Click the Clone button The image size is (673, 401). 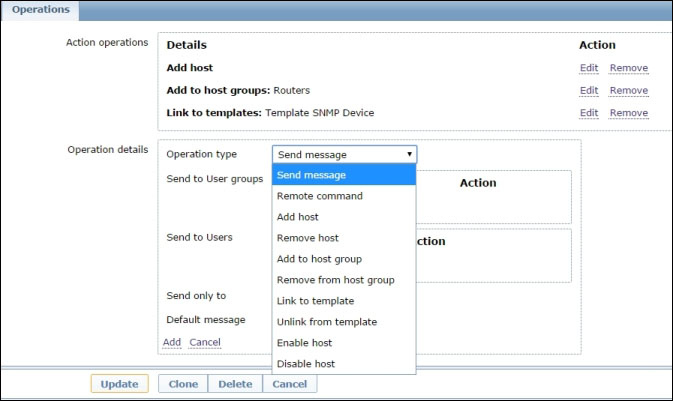click(182, 384)
